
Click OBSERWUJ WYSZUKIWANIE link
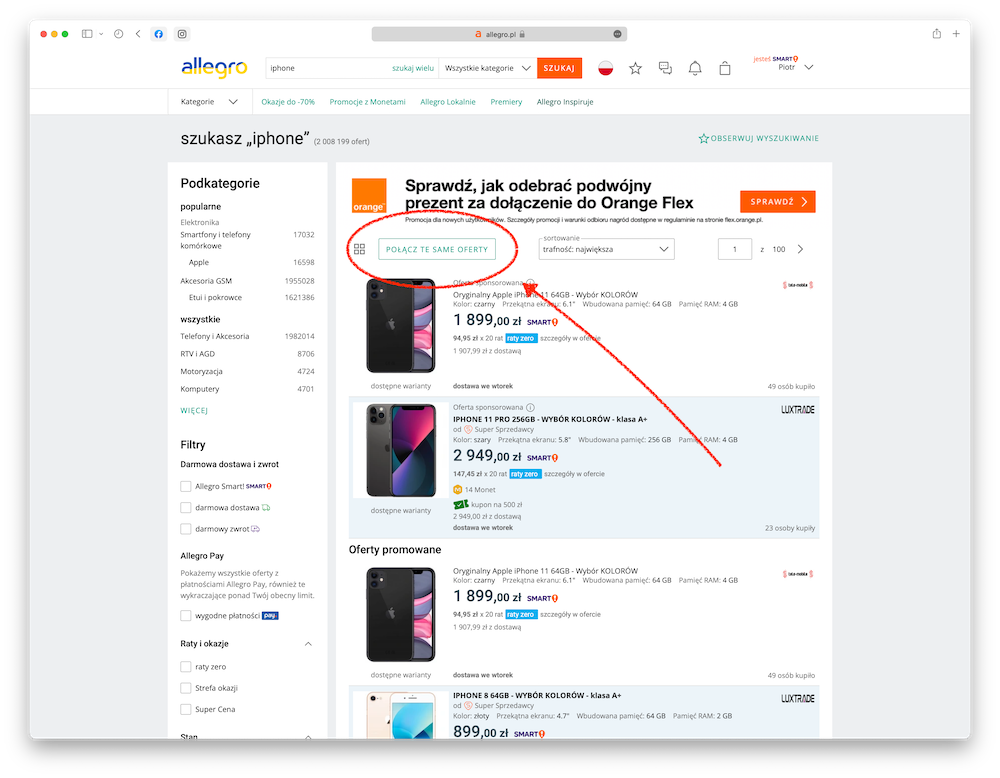pyautogui.click(x=758, y=138)
